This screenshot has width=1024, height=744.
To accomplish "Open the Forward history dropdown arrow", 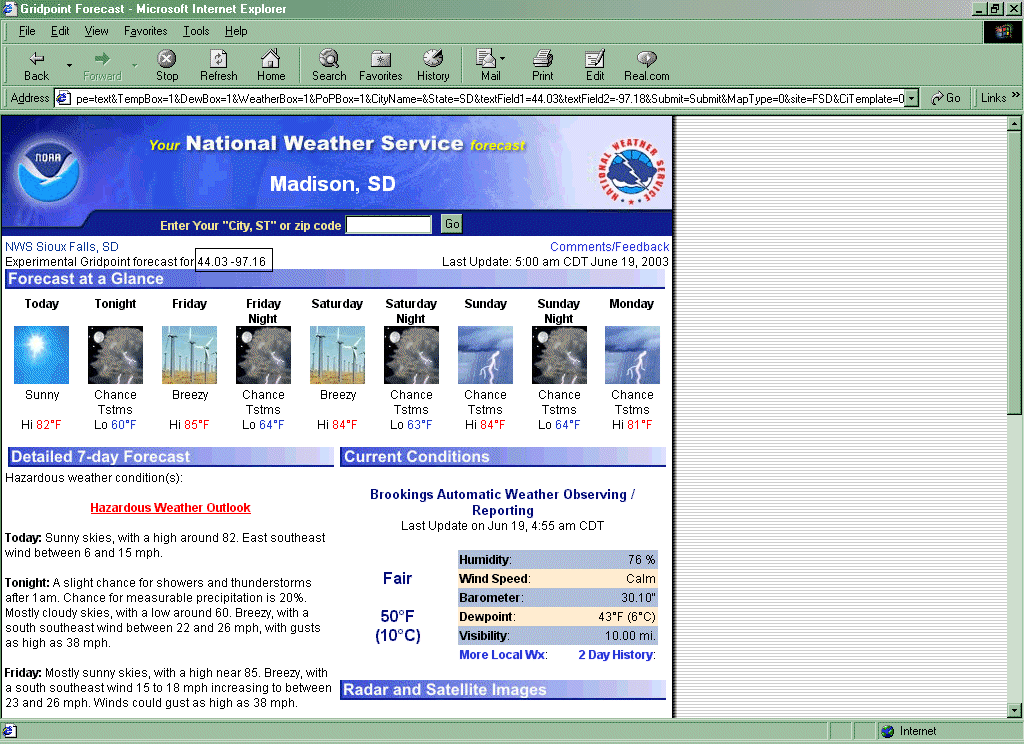I will pyautogui.click(x=135, y=65).
